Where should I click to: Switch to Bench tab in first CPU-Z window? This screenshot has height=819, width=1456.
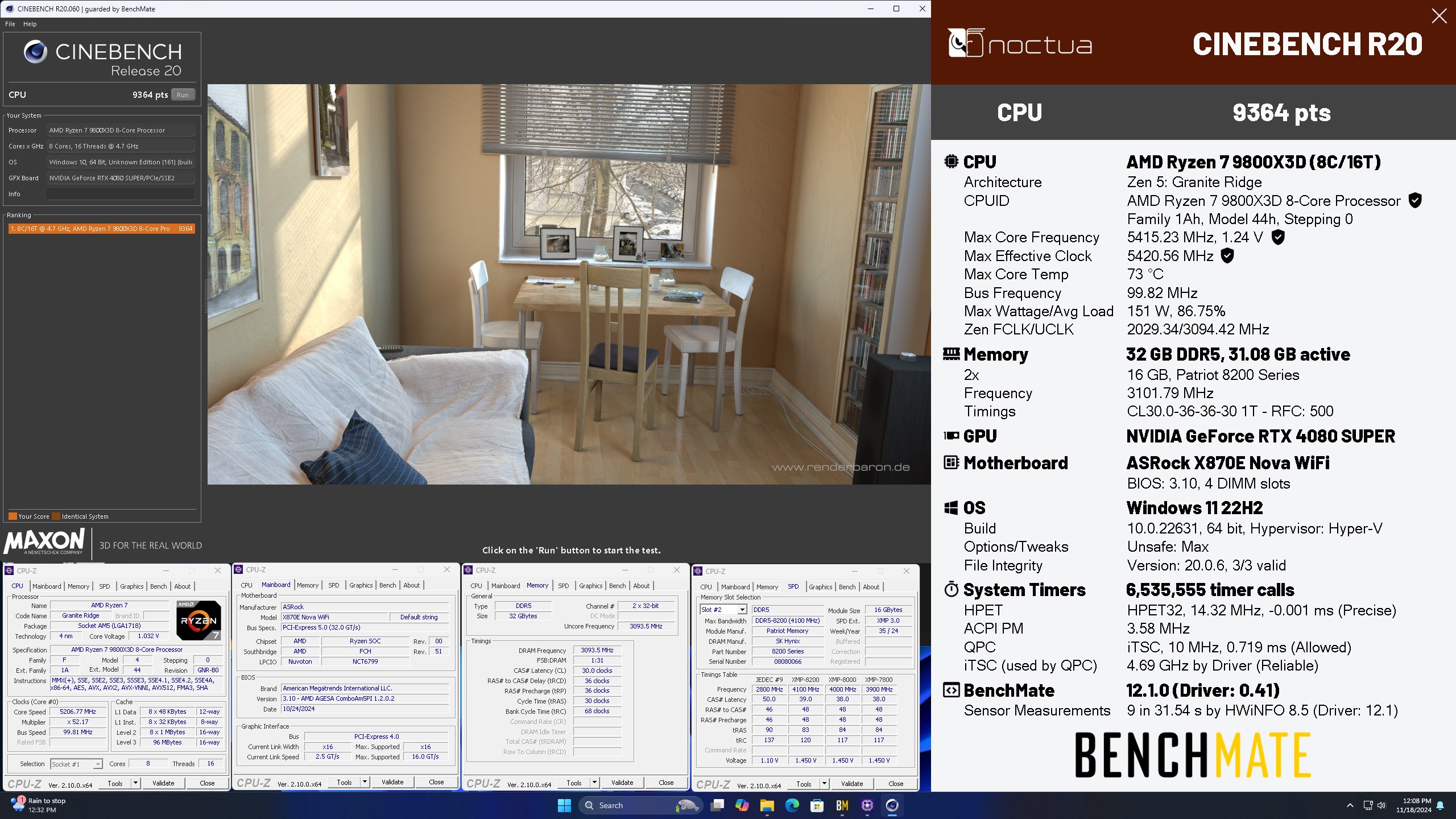pos(159,586)
